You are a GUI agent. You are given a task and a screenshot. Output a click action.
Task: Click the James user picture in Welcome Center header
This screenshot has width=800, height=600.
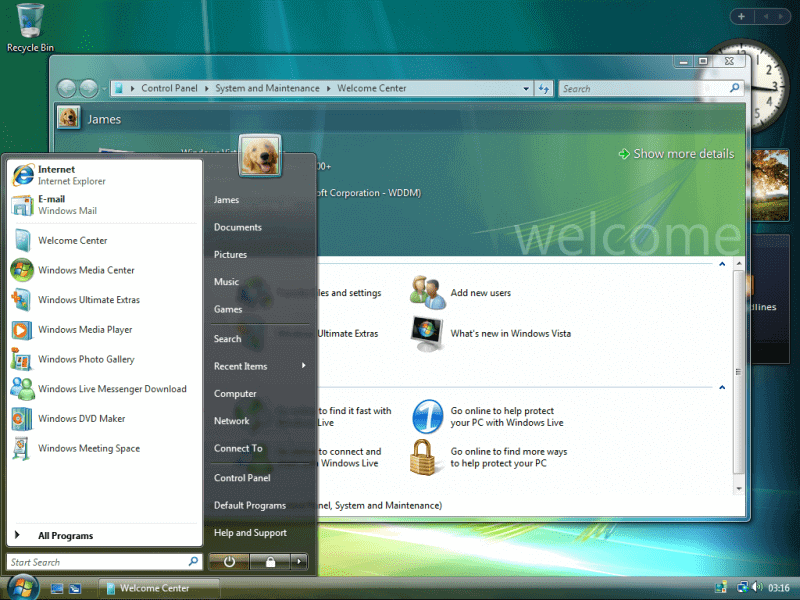[68, 118]
